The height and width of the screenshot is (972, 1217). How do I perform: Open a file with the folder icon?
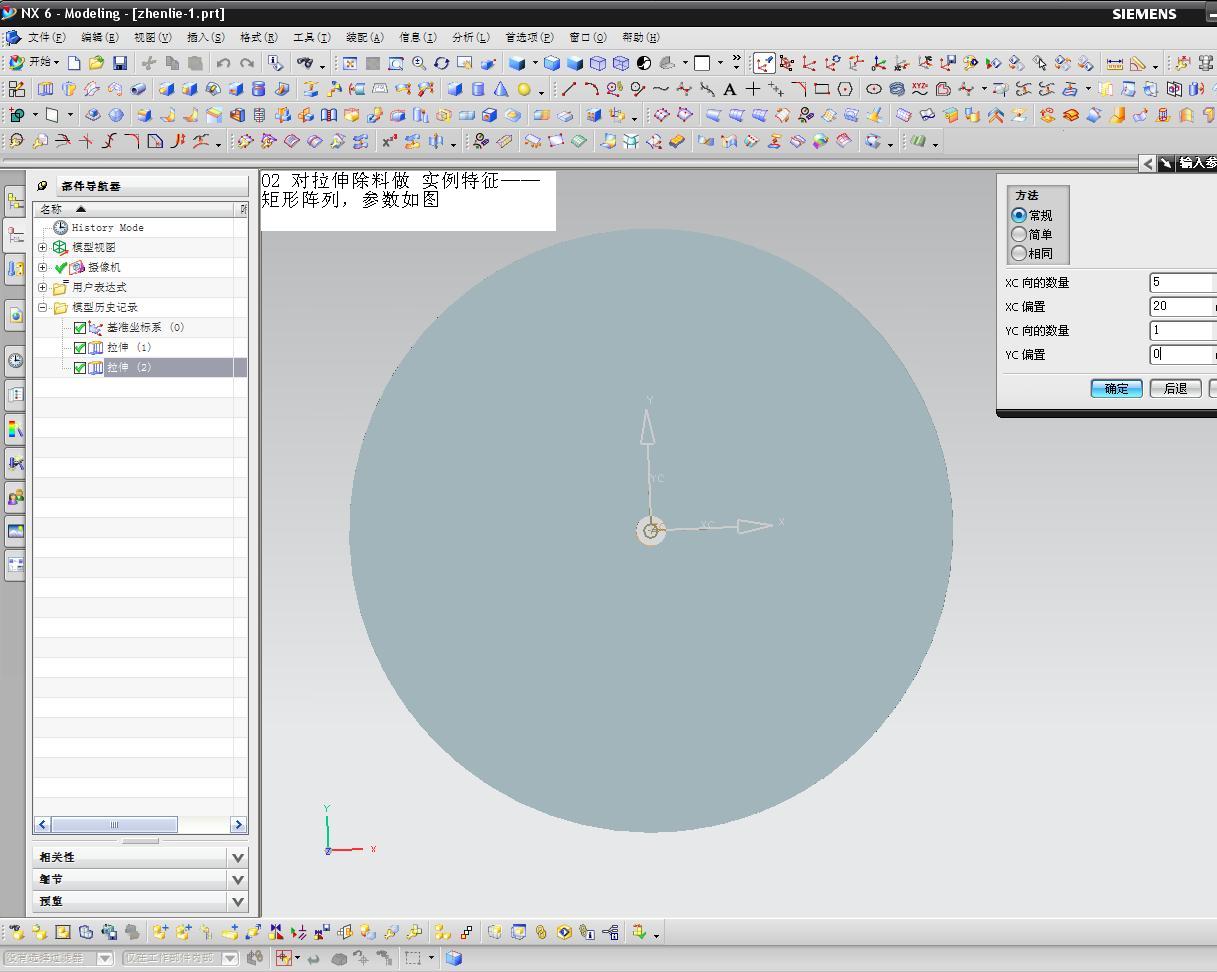pyautogui.click(x=96, y=63)
